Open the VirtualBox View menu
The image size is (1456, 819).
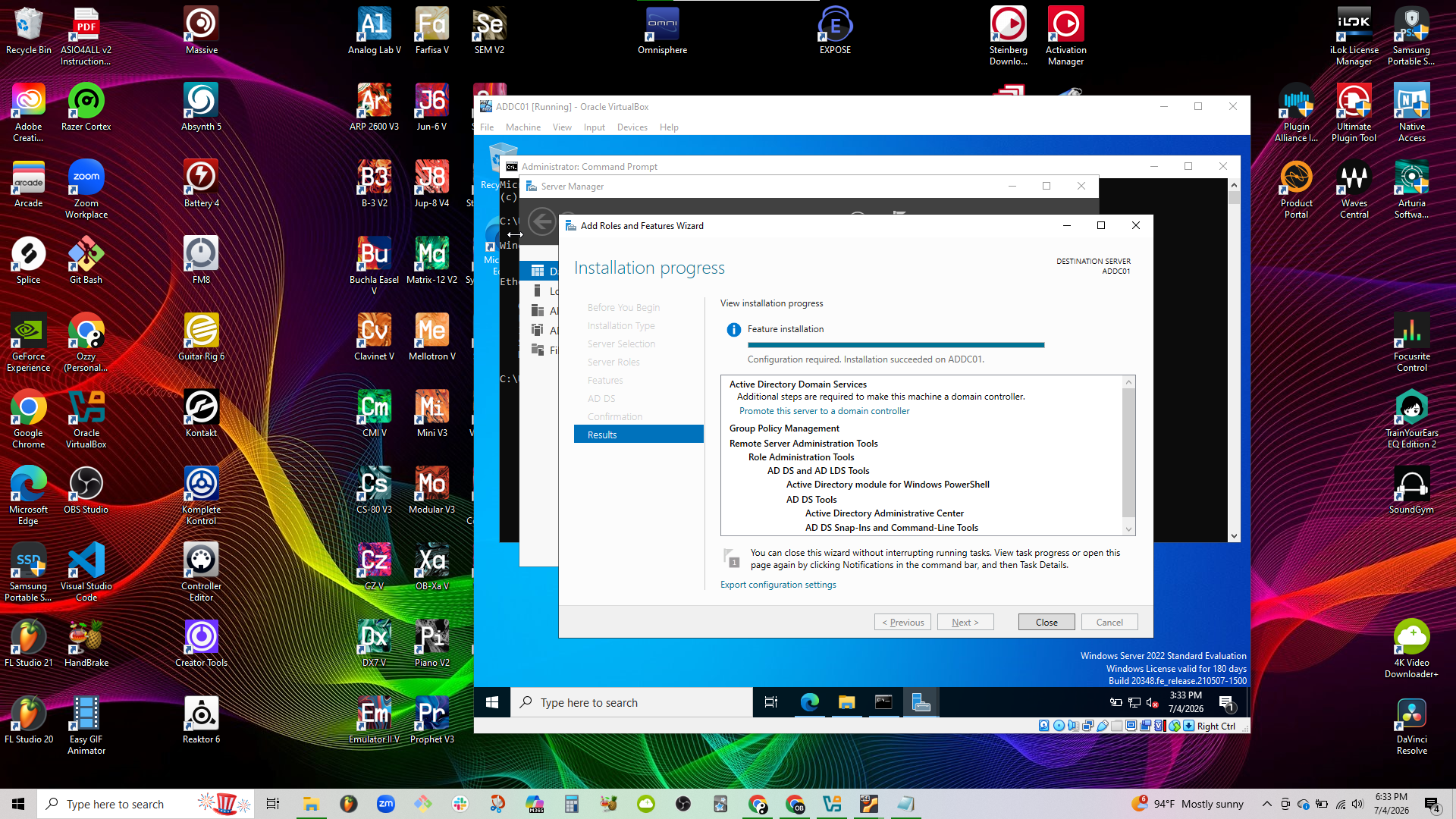pos(562,127)
